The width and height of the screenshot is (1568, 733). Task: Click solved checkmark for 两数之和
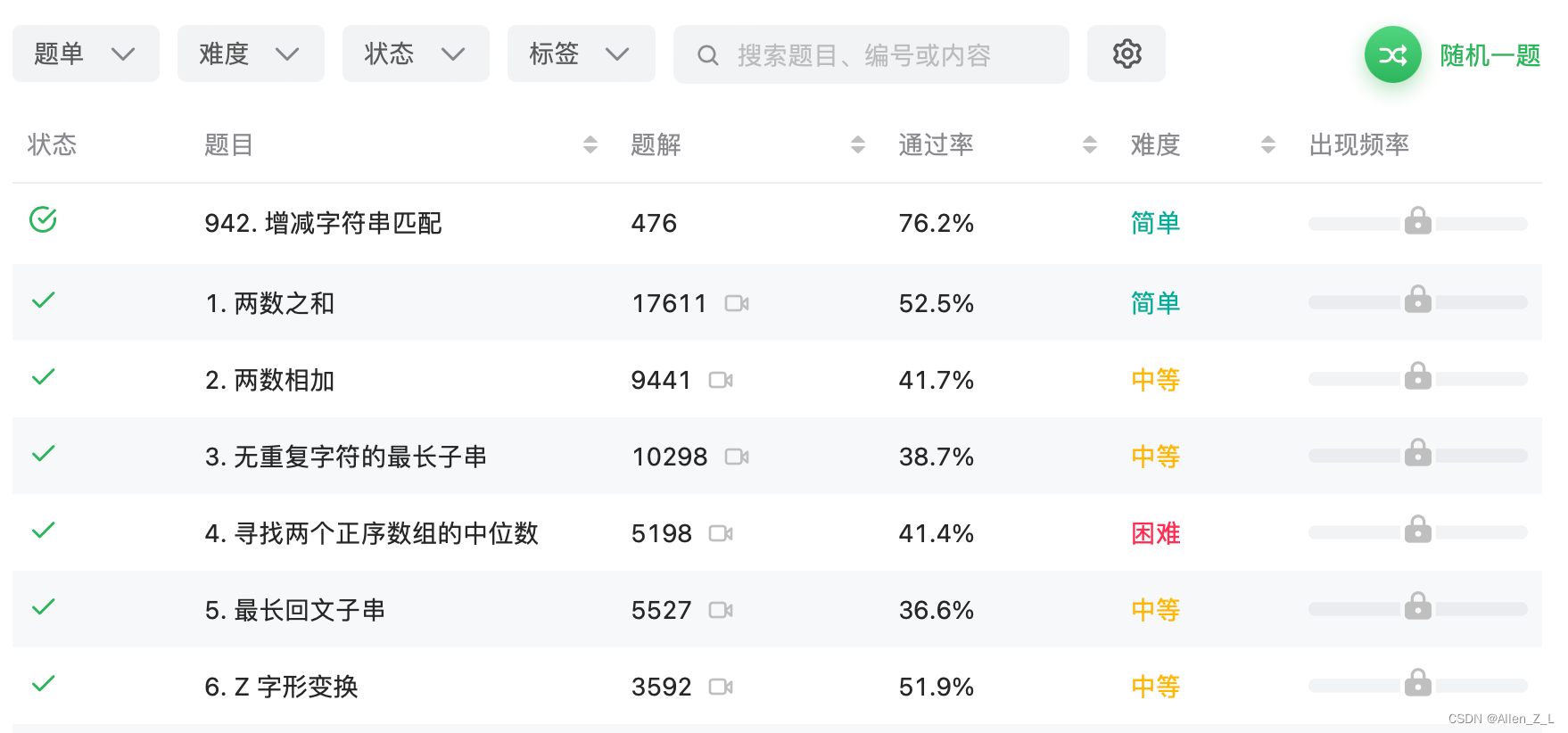[x=43, y=300]
